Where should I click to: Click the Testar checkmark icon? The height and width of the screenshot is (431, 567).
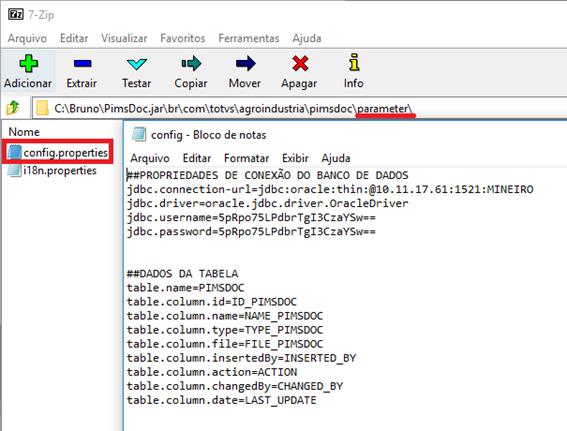coord(136,64)
